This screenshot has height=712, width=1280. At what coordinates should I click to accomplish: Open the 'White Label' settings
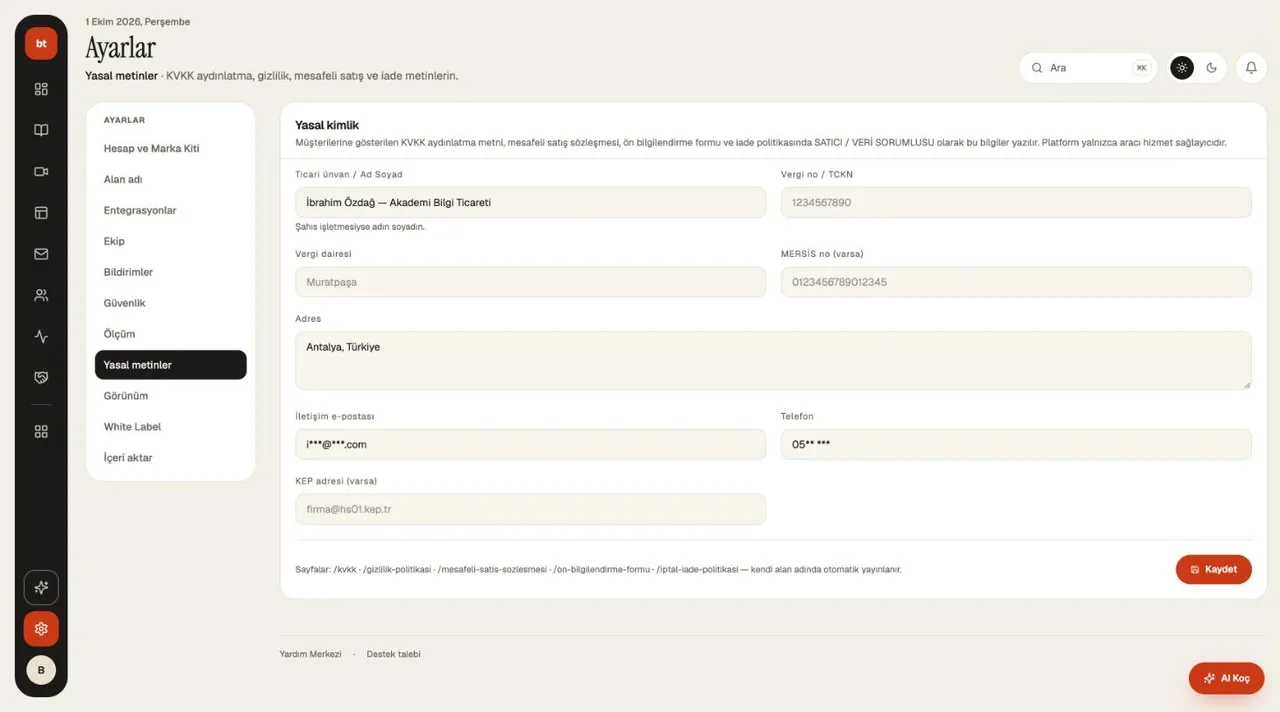[171, 427]
